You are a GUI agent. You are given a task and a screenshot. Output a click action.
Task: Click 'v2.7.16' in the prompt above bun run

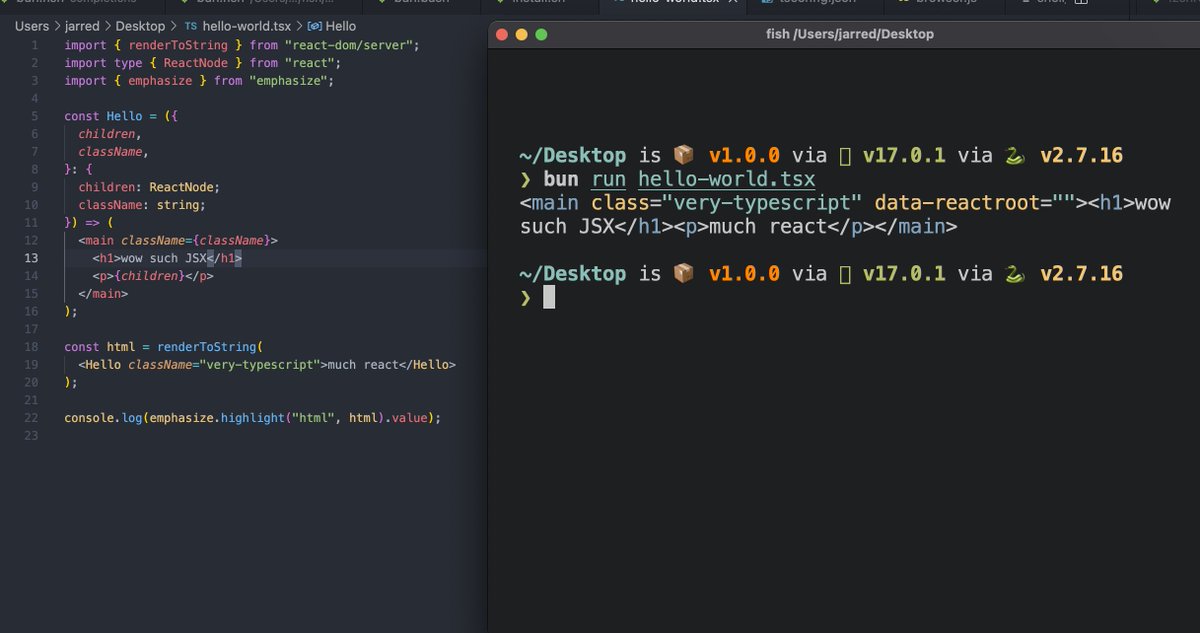click(x=1082, y=156)
